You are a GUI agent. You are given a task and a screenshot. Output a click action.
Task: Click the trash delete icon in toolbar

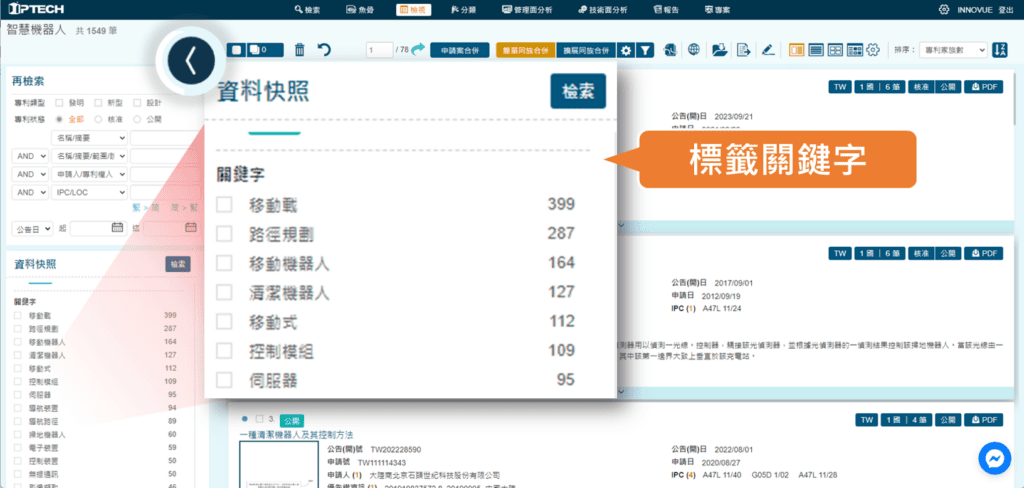(300, 49)
